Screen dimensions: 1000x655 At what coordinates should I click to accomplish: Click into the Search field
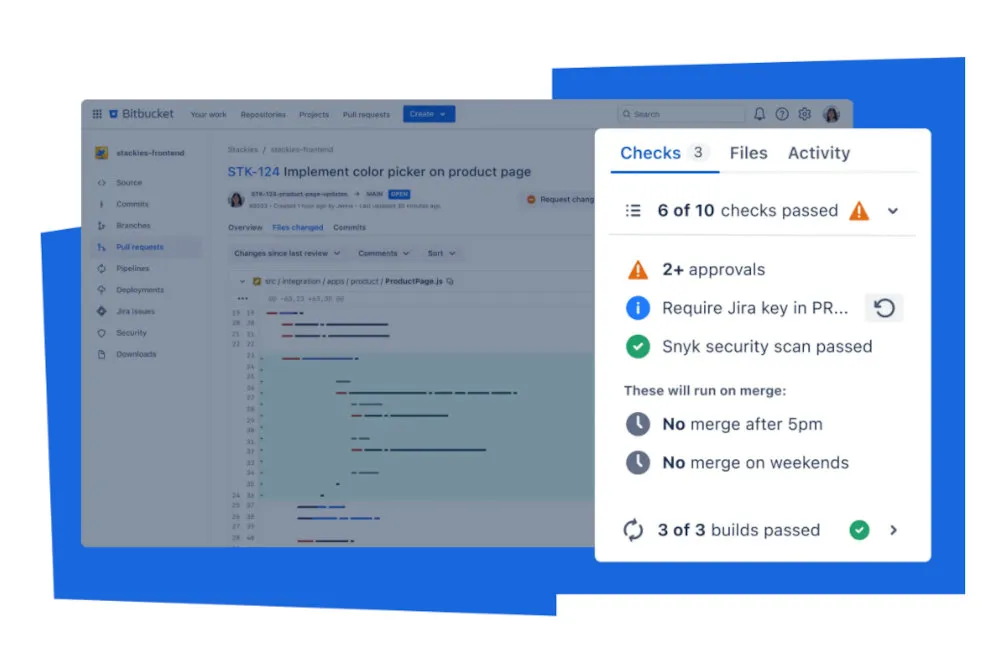[680, 114]
